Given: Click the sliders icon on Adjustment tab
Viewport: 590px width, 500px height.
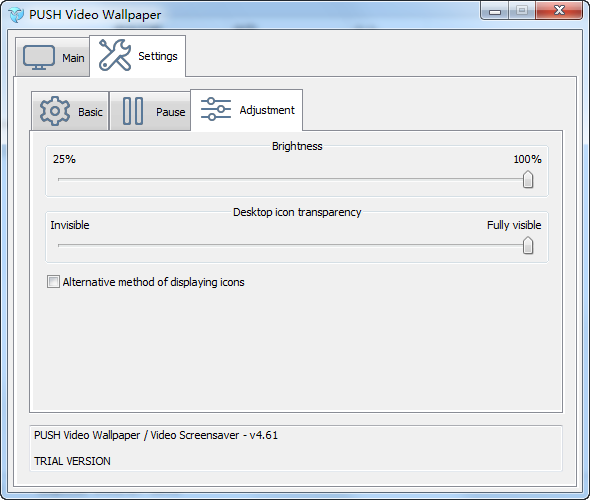Looking at the screenshot, I should pos(216,109).
